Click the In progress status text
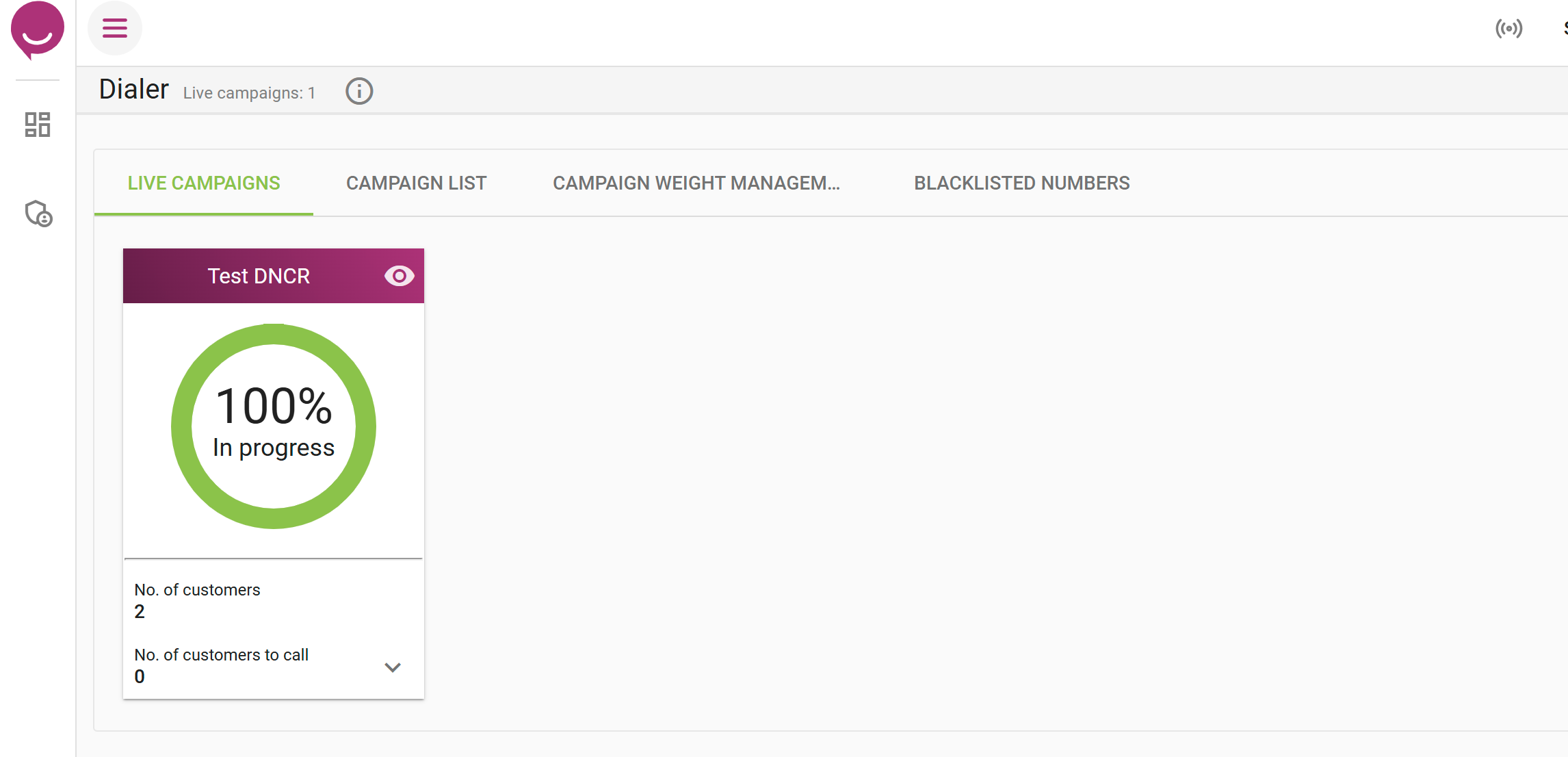Screen dimensions: 1568x757 click(x=274, y=448)
